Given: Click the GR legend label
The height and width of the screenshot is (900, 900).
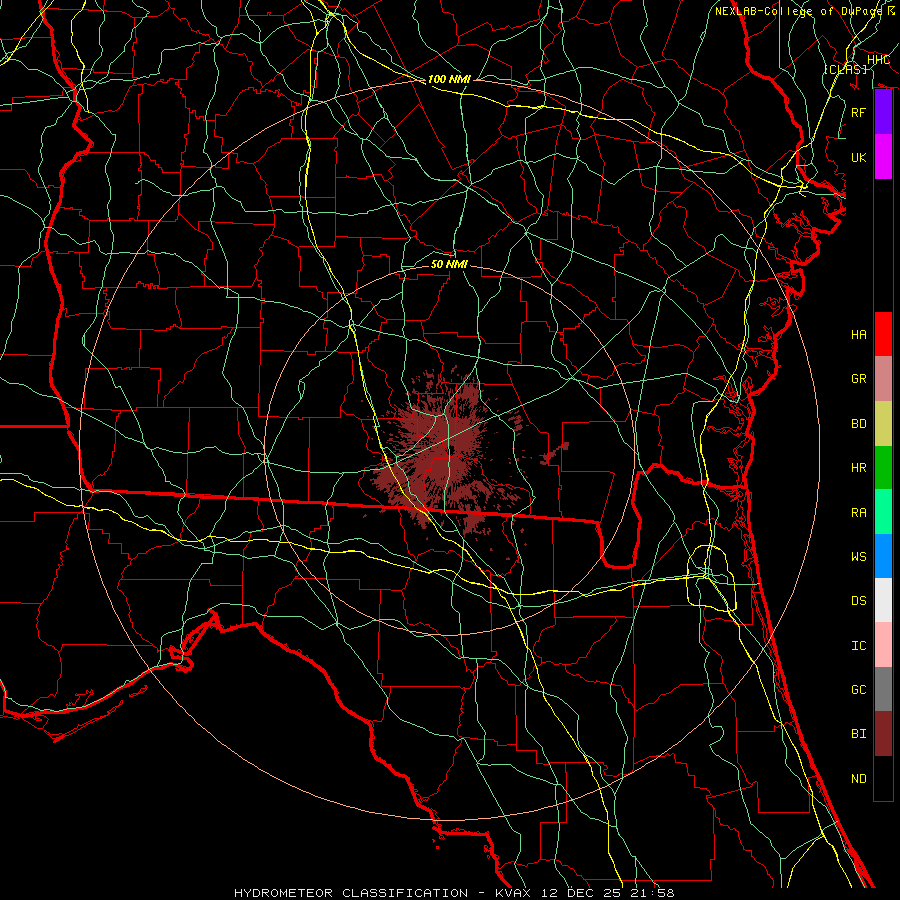Looking at the screenshot, I should coord(859,379).
